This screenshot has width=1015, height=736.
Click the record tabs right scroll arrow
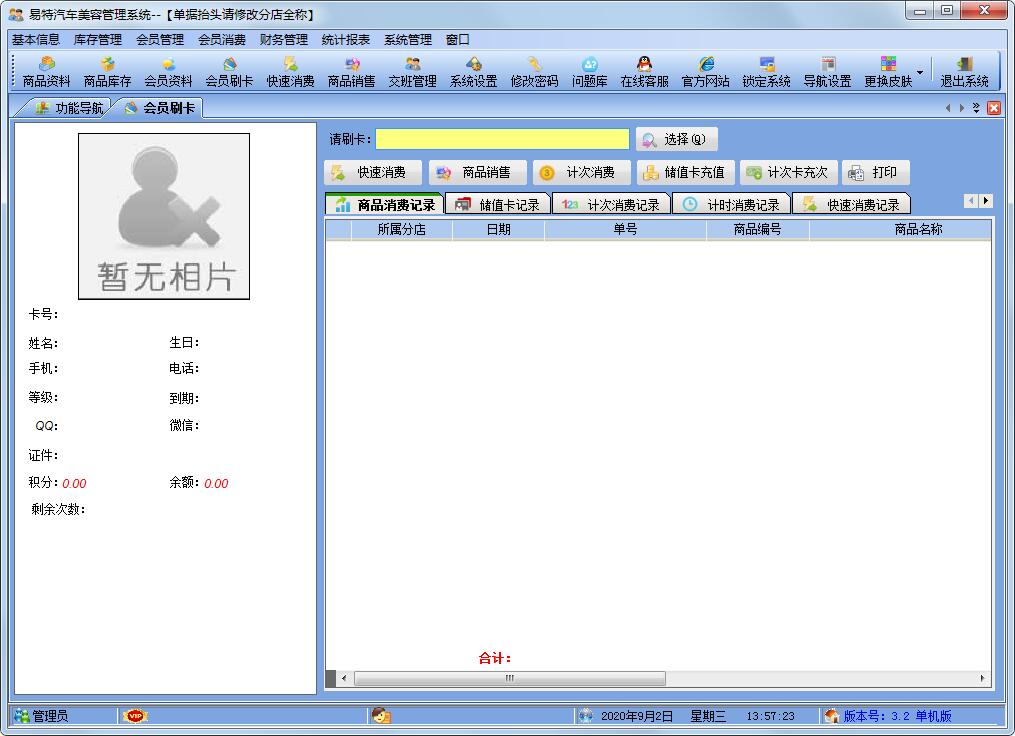986,200
